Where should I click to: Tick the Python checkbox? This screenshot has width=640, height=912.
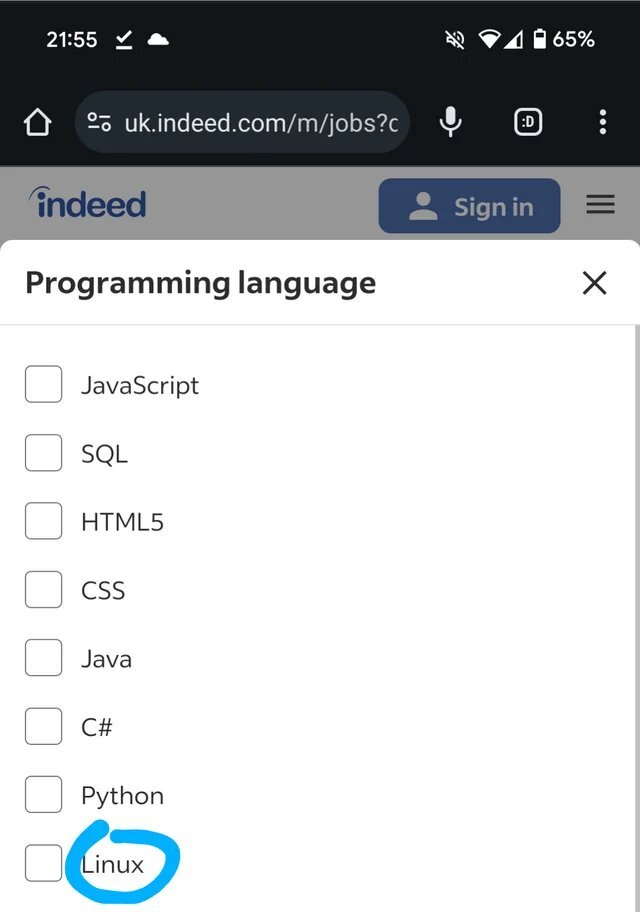click(43, 795)
